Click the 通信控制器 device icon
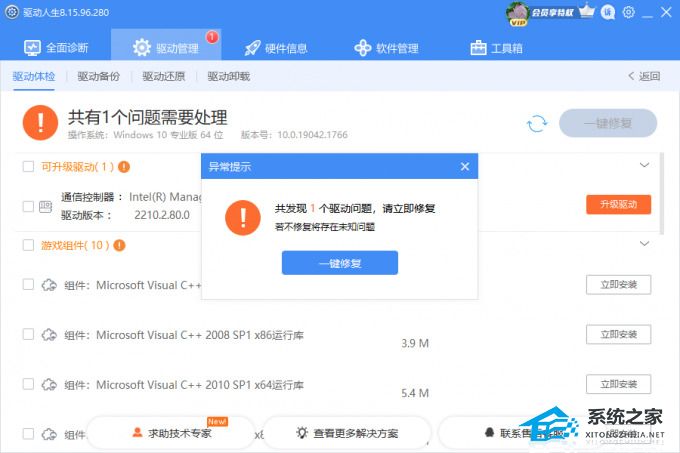The height and width of the screenshot is (453, 680). click(x=46, y=206)
